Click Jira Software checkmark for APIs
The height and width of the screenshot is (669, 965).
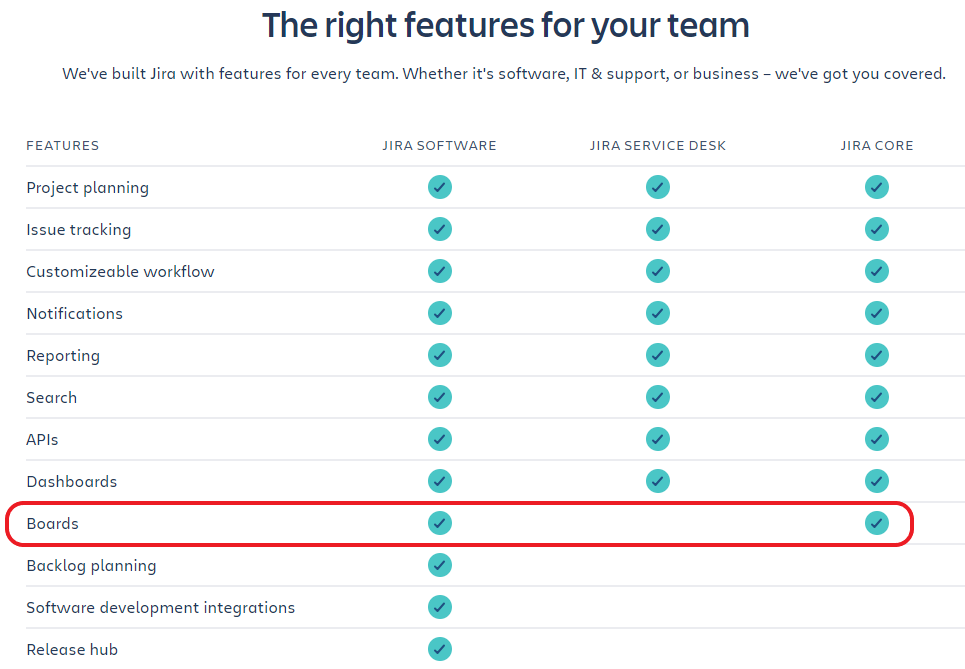439,439
